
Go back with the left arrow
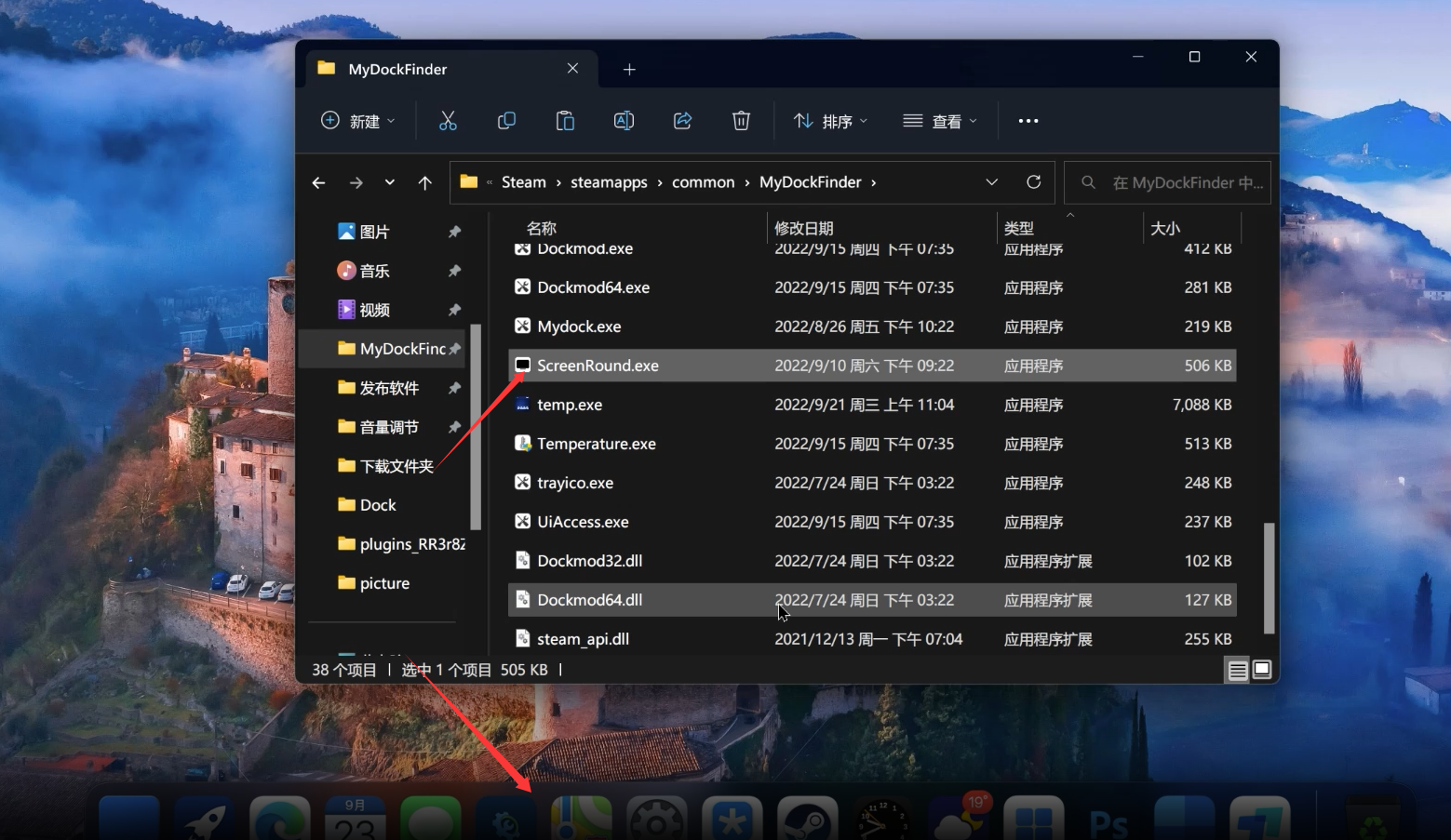coord(319,182)
